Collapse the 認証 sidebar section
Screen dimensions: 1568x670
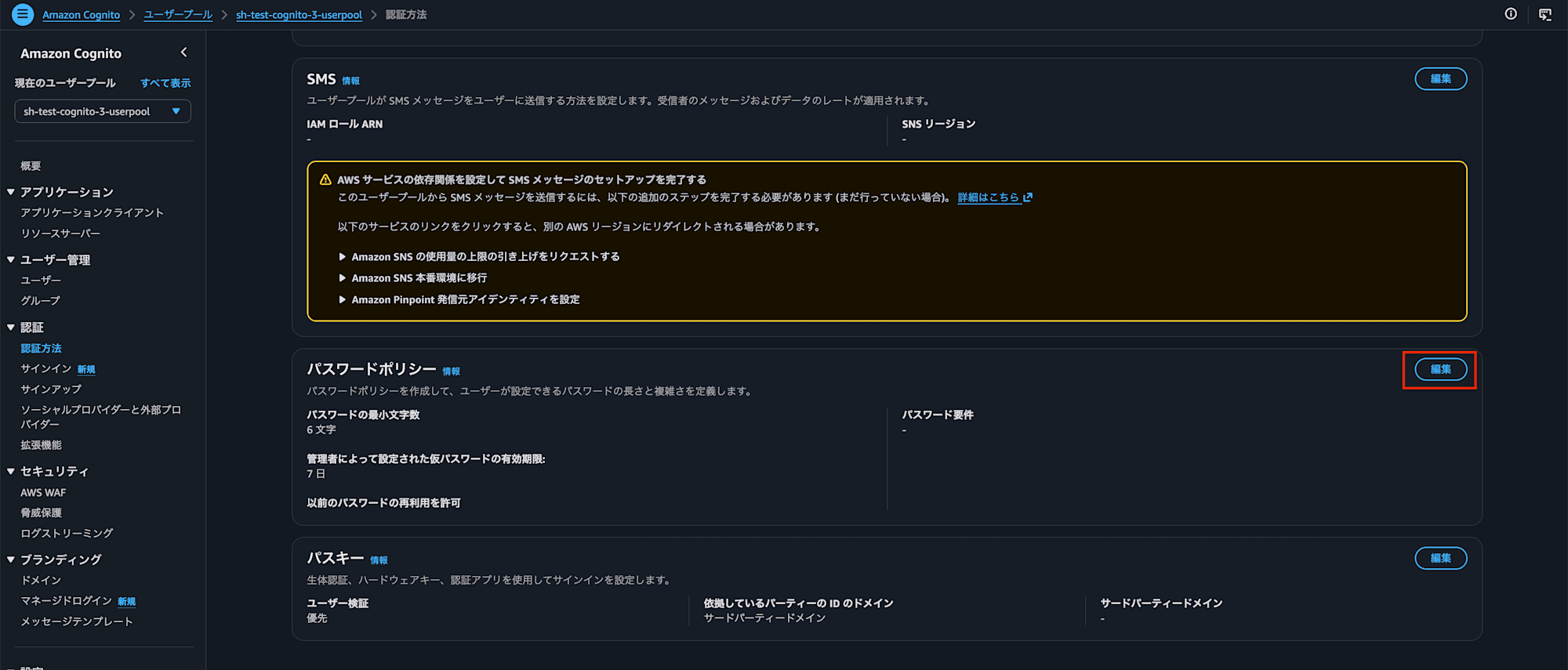click(x=11, y=328)
